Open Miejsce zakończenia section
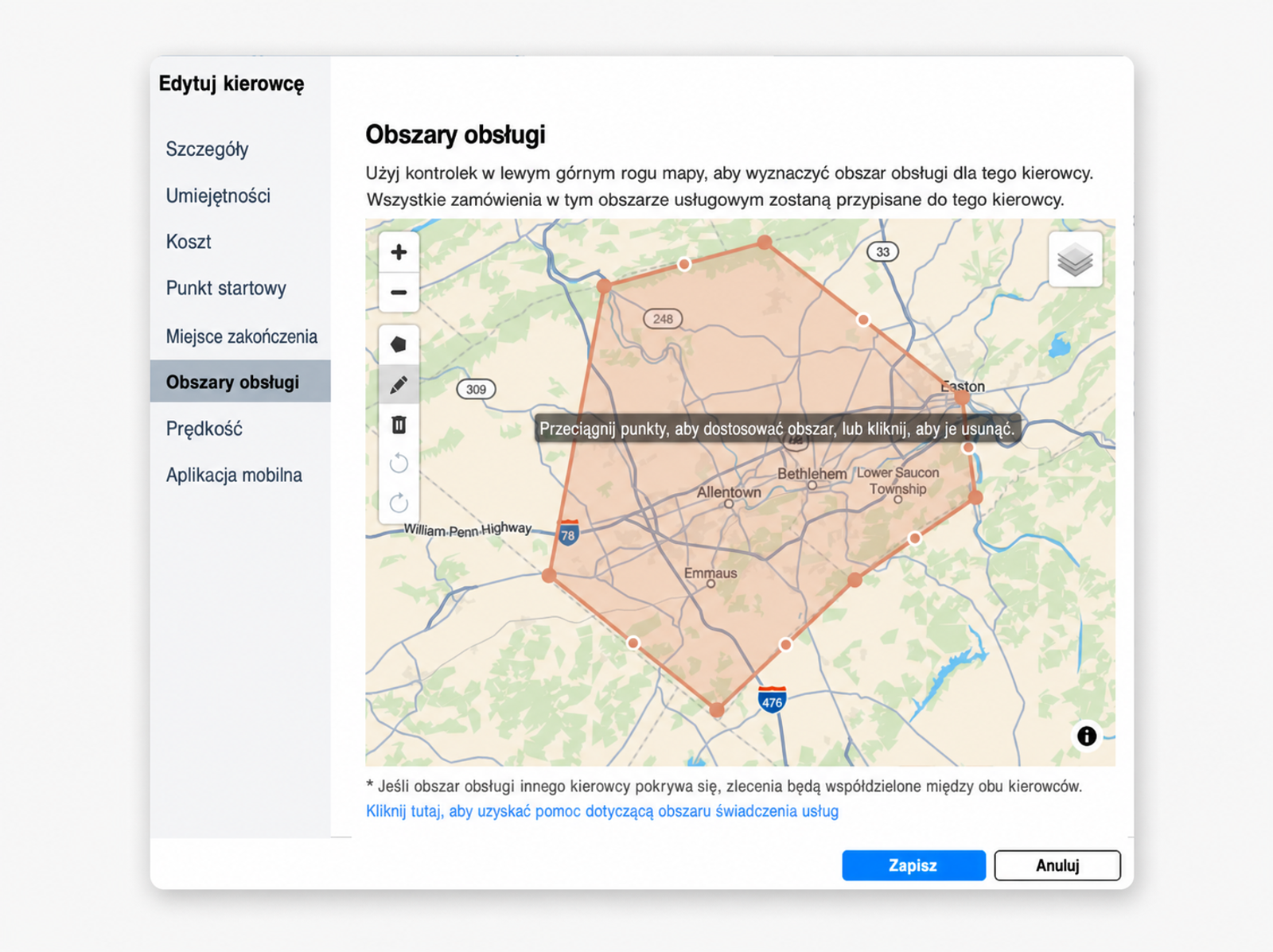Viewport: 1273px width, 952px height. coord(241,336)
